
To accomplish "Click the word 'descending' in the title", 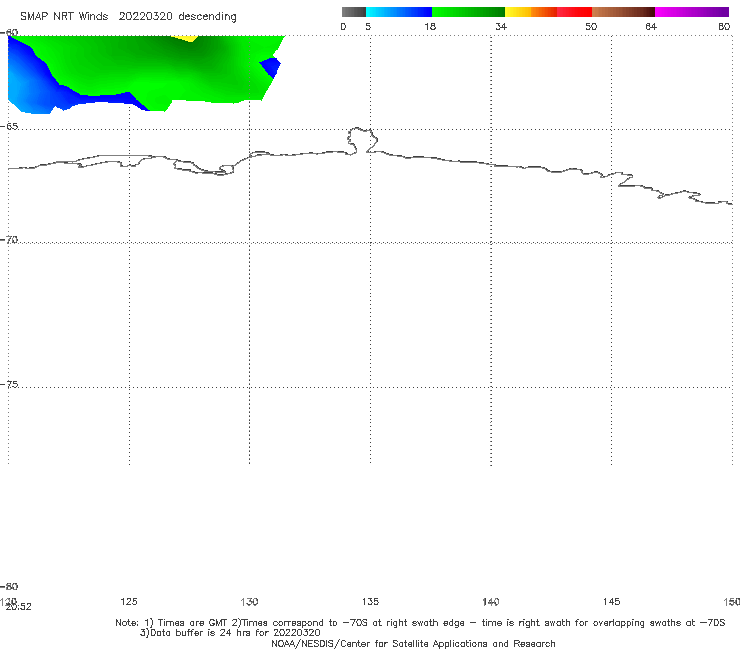I will pyautogui.click(x=208, y=17).
